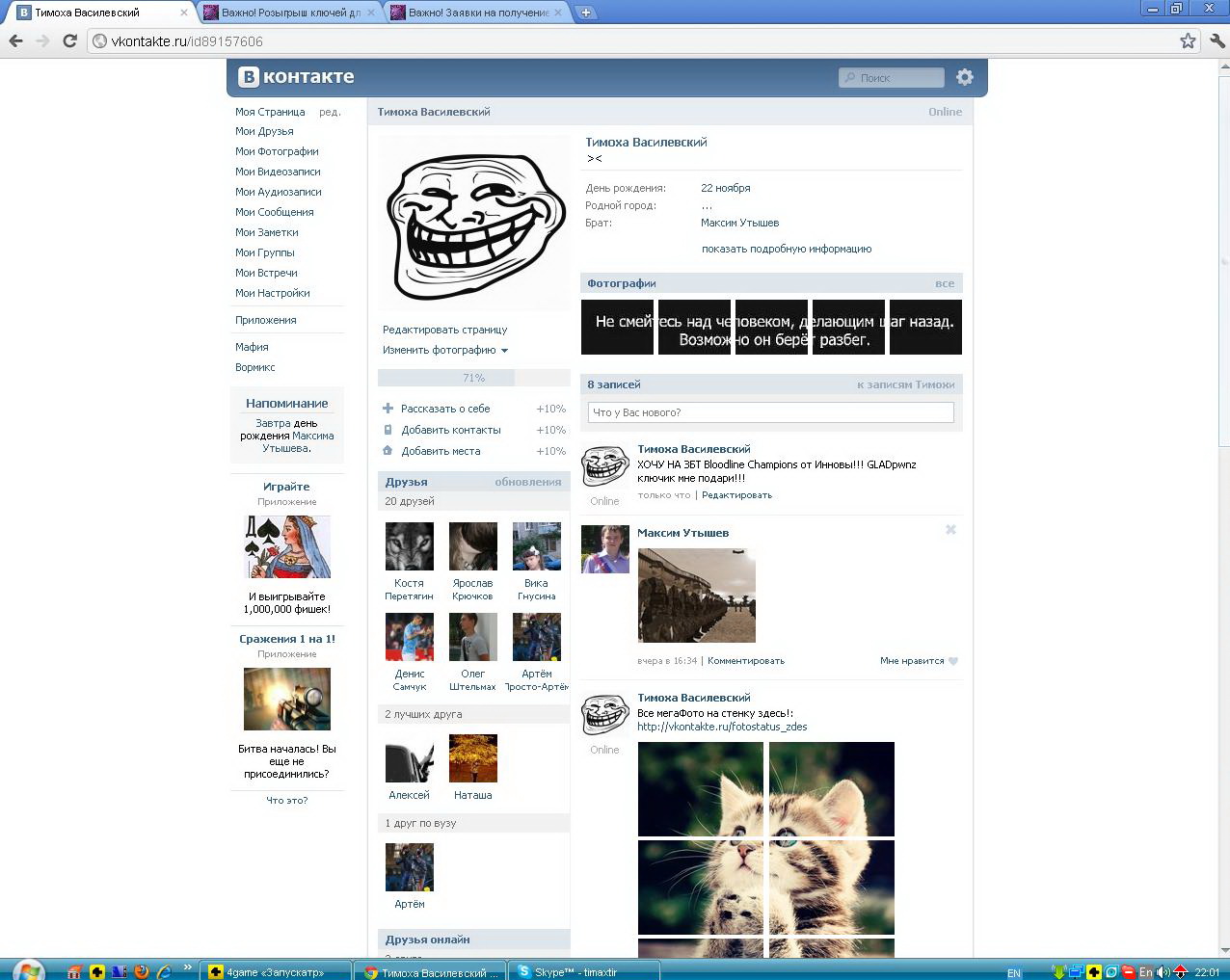Open Мои Аудиозаписи in the left menu
Image resolution: width=1230 pixels, height=980 pixels.
[279, 192]
